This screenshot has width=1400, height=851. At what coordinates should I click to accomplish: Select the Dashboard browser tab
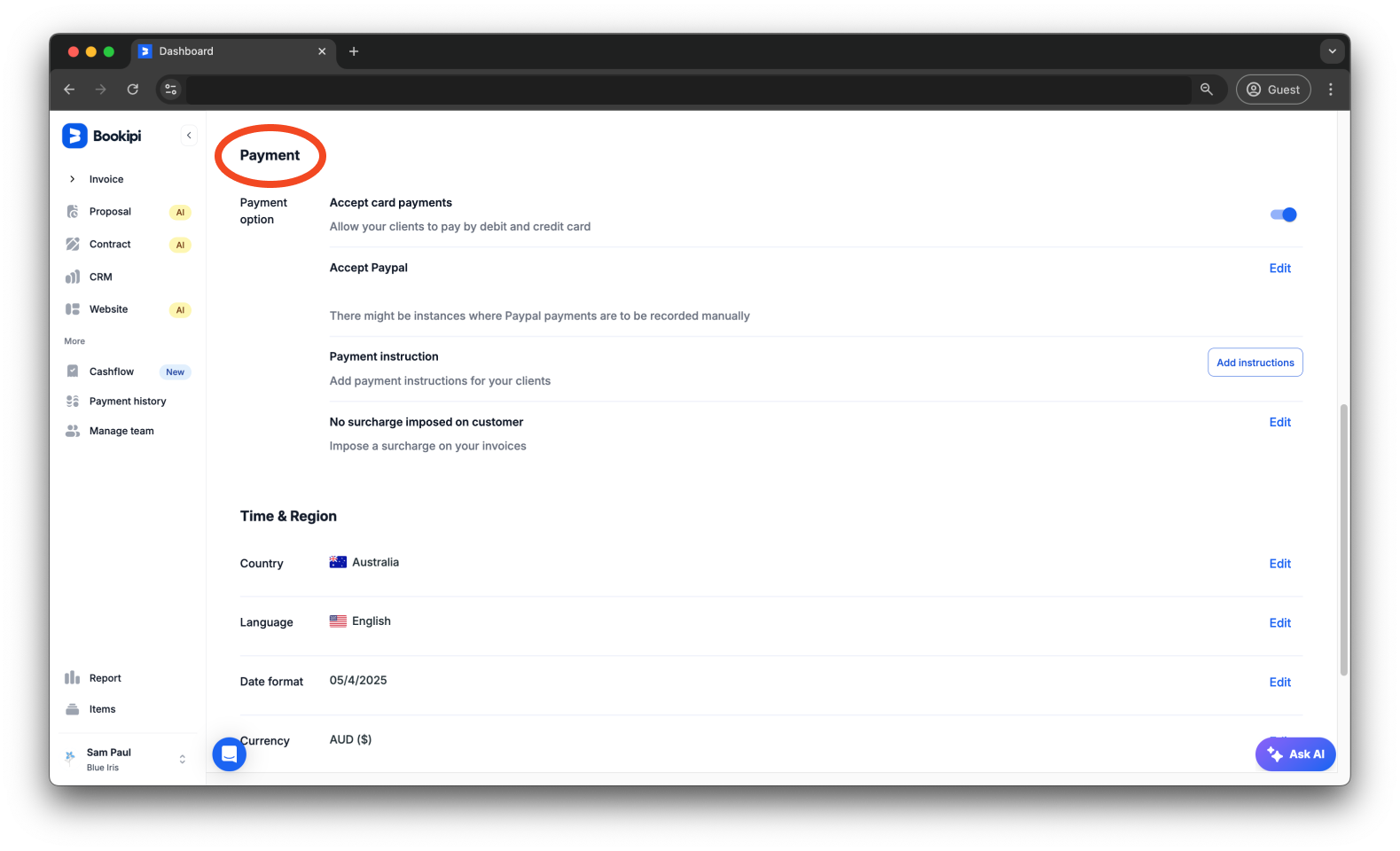(x=233, y=51)
